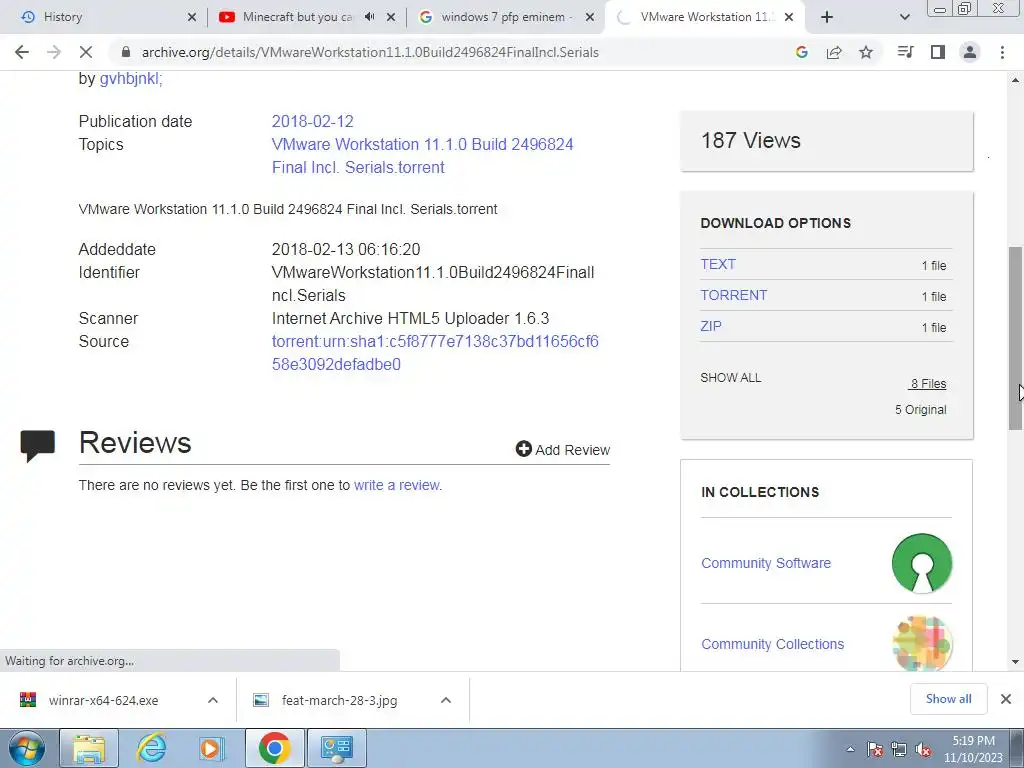Bookmark this page with the star icon
Viewport: 1024px width, 768px height.
(866, 52)
